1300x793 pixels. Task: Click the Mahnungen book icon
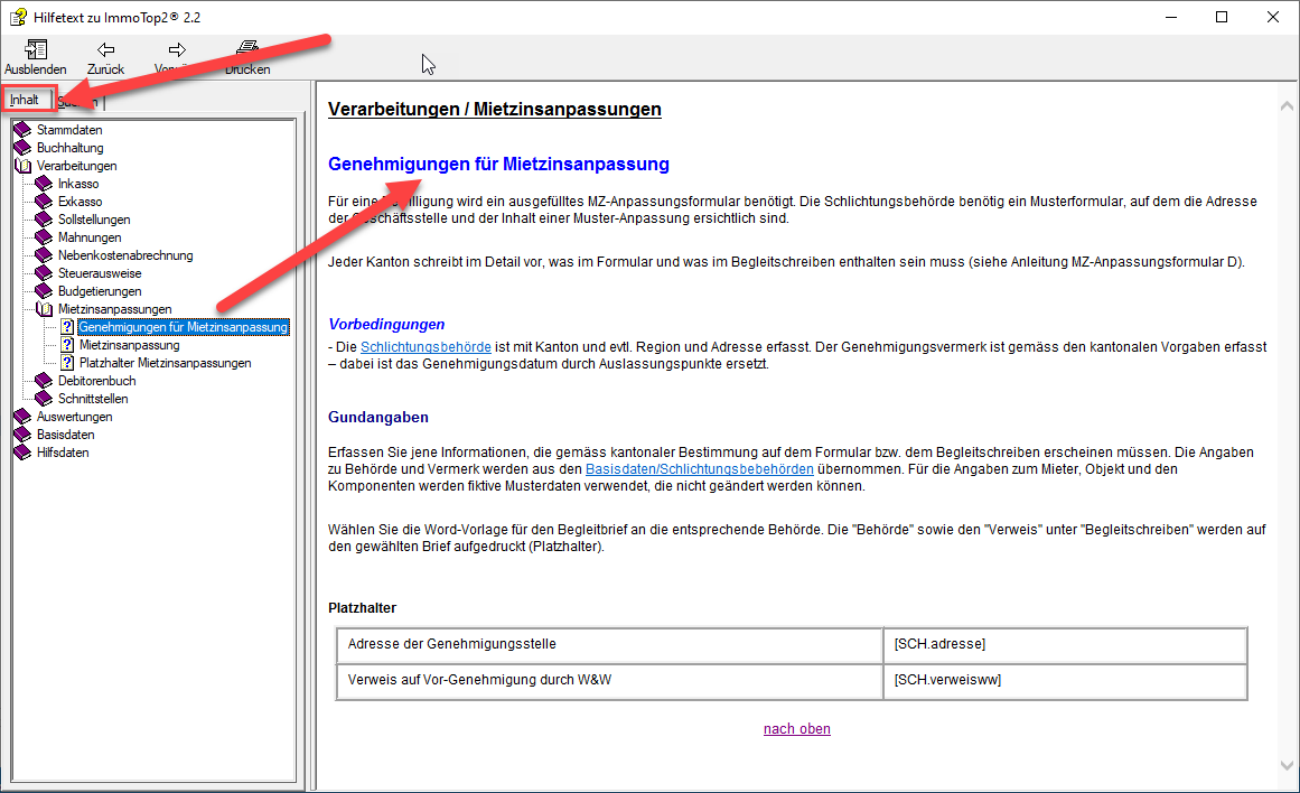pos(44,238)
